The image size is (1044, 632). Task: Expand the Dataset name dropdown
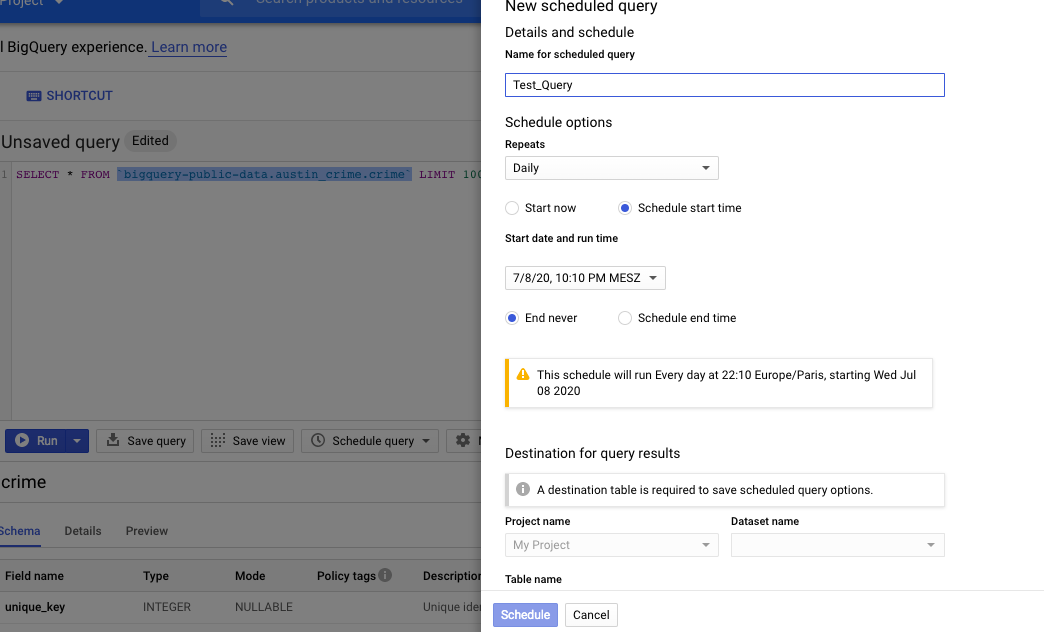point(837,545)
